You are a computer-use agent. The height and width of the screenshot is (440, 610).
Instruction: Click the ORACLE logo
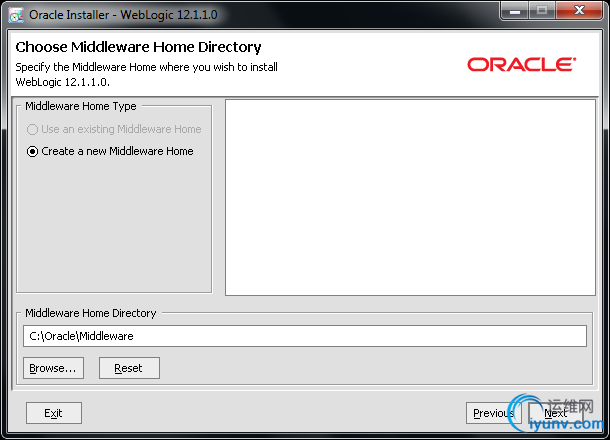pyautogui.click(x=521, y=65)
